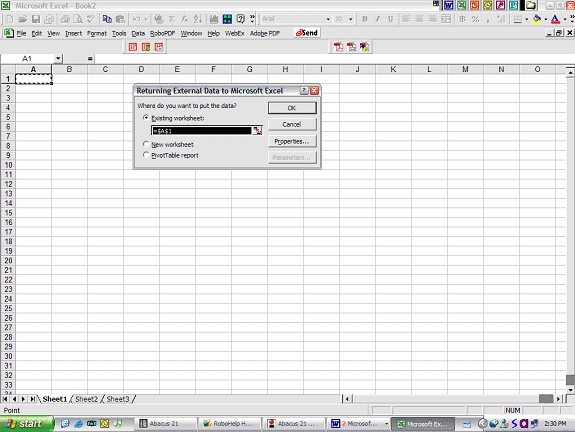Open the Properties... button
The image size is (575, 432).
tap(292, 141)
